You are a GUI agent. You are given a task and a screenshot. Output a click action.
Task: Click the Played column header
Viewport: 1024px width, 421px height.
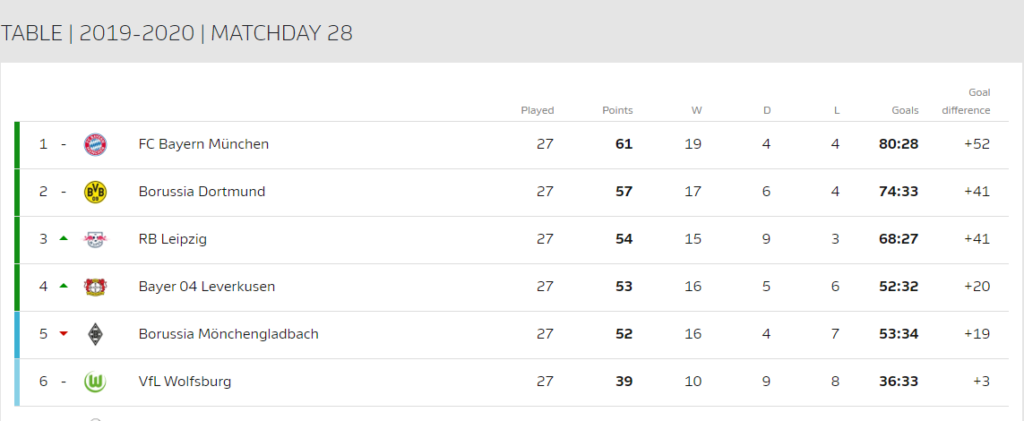537,110
